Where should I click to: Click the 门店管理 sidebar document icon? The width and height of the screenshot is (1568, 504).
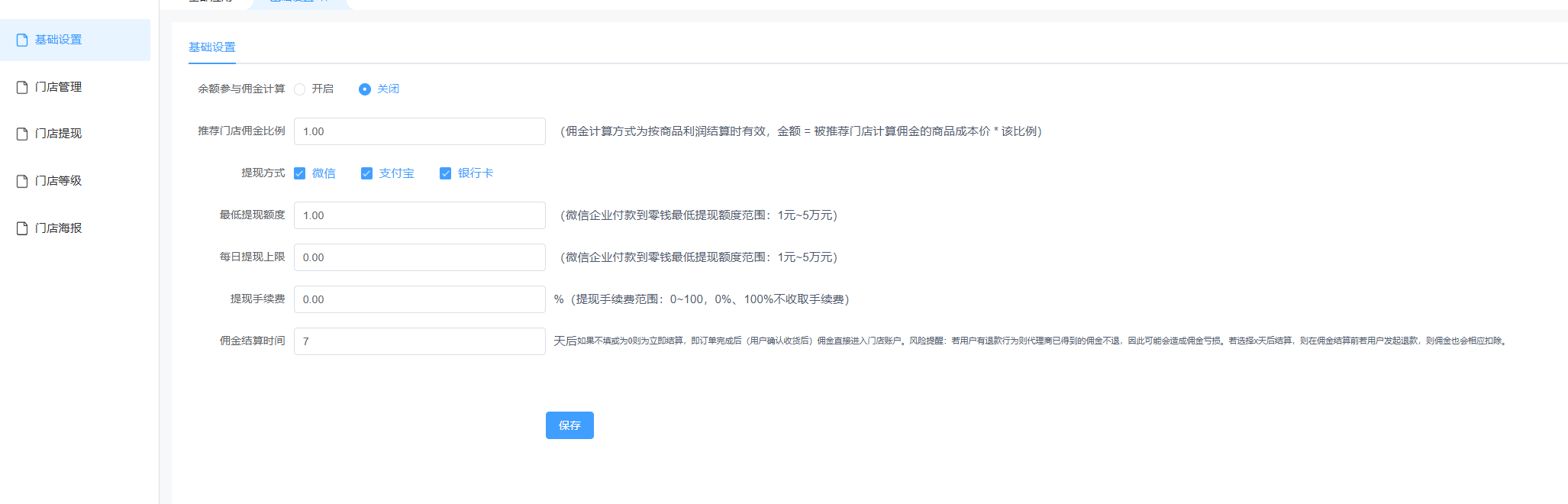[x=22, y=87]
